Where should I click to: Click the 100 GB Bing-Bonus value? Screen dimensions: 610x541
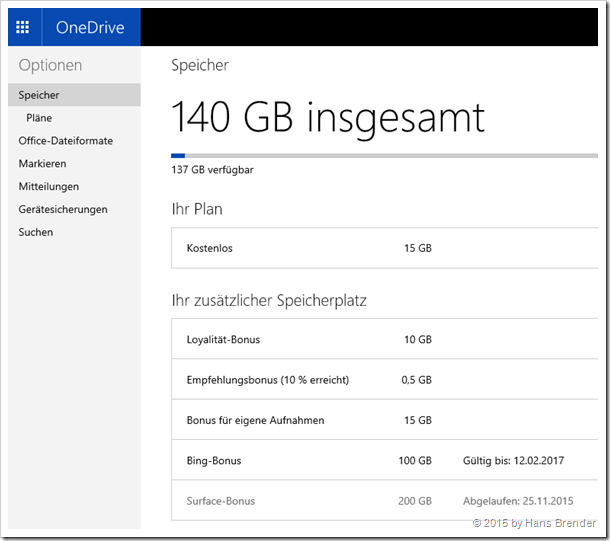pyautogui.click(x=415, y=461)
